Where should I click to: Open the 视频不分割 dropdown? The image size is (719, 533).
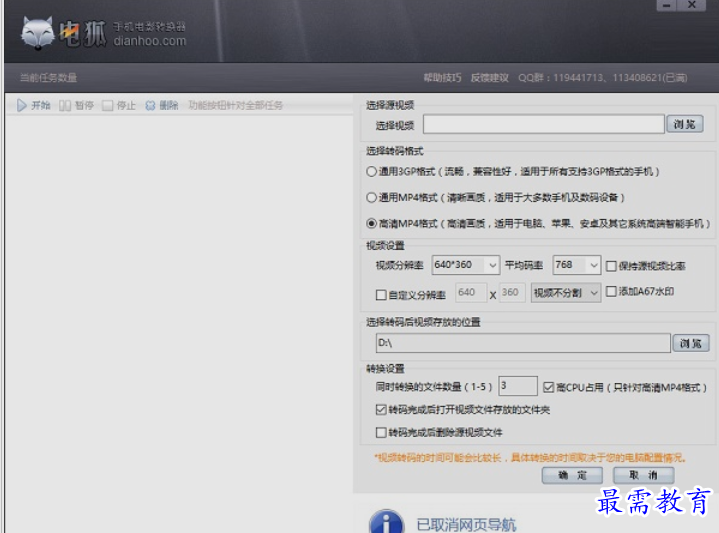pos(566,293)
